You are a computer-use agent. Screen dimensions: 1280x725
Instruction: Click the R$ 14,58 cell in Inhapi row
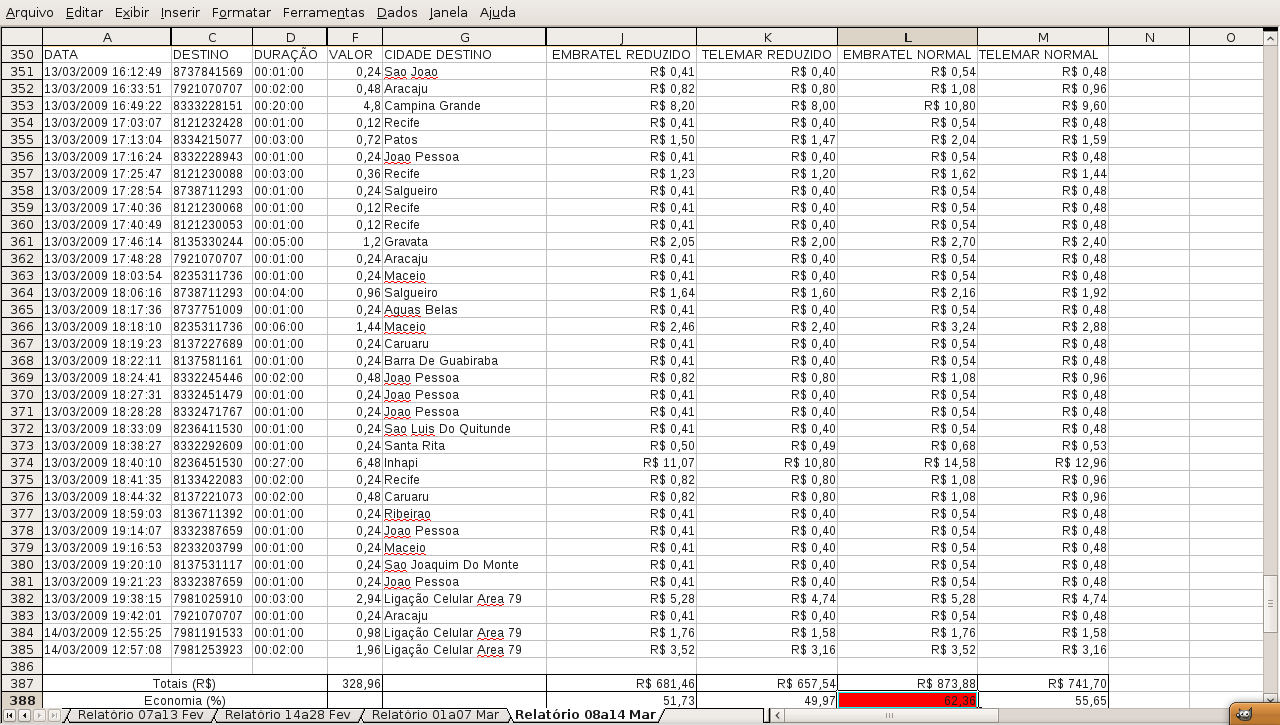pos(907,462)
